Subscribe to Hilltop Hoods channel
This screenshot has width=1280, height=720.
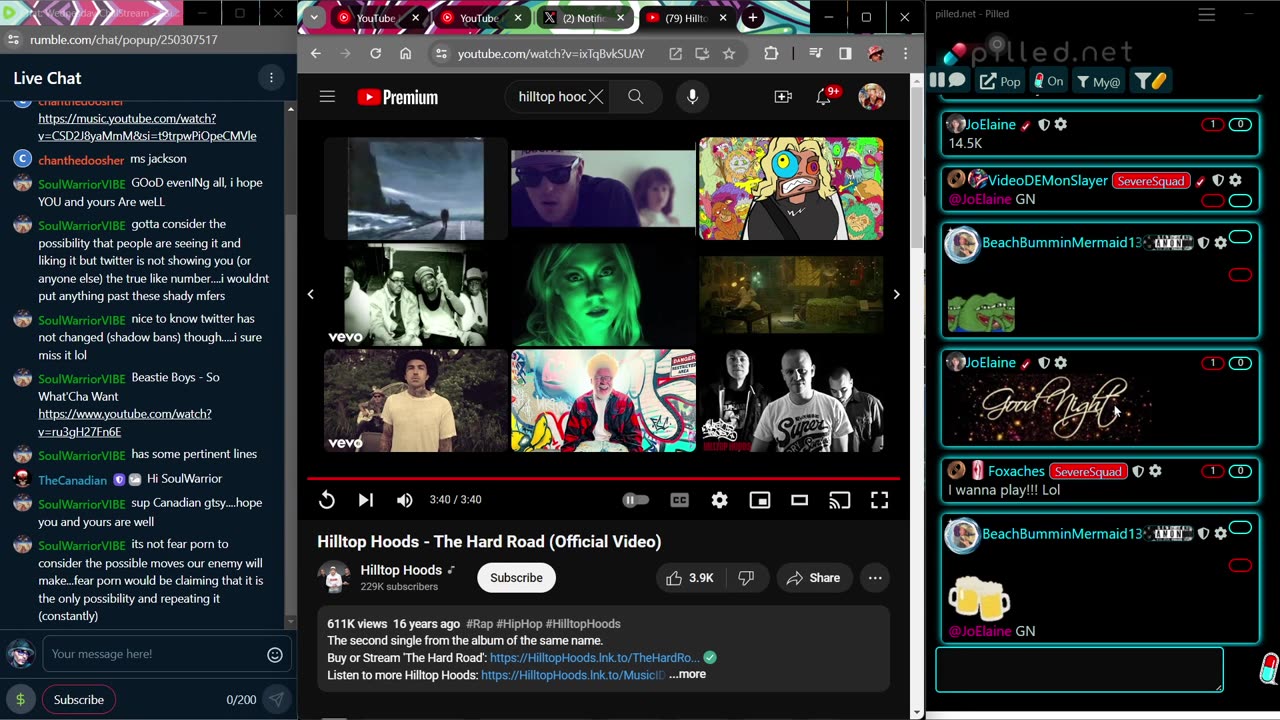tap(516, 578)
